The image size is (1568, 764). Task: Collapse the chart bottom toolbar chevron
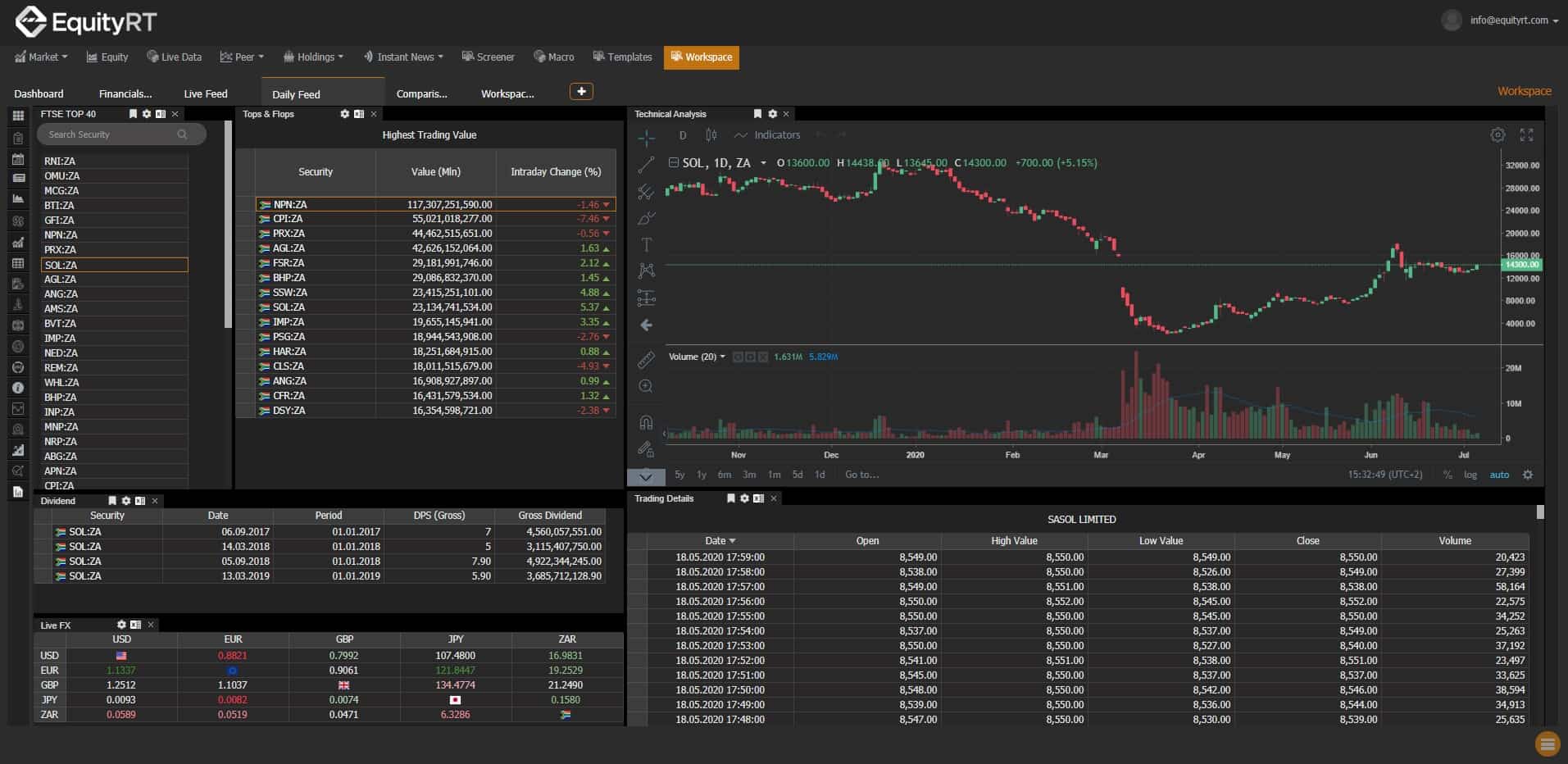646,476
